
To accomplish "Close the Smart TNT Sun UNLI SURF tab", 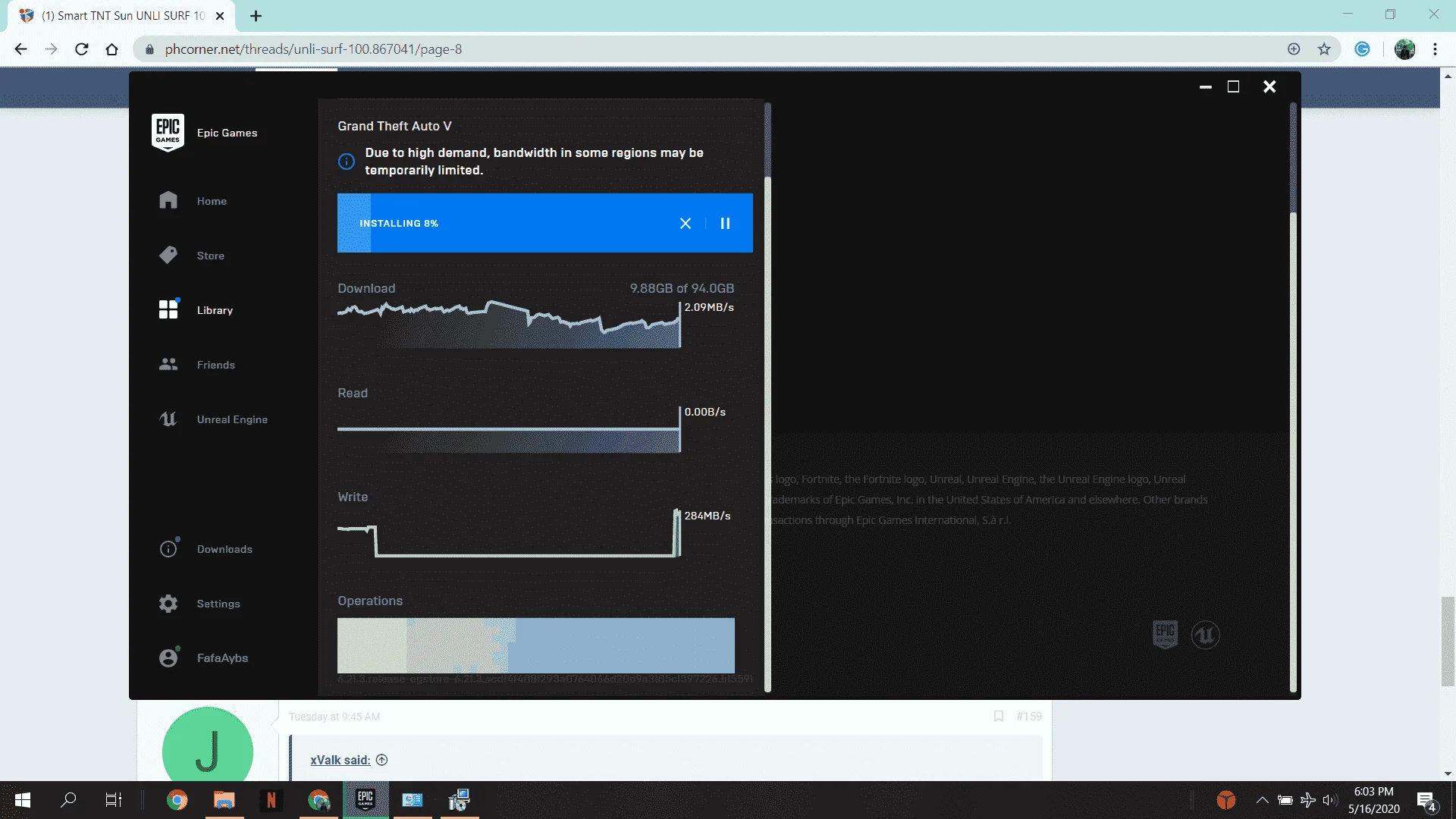I will click(x=220, y=16).
